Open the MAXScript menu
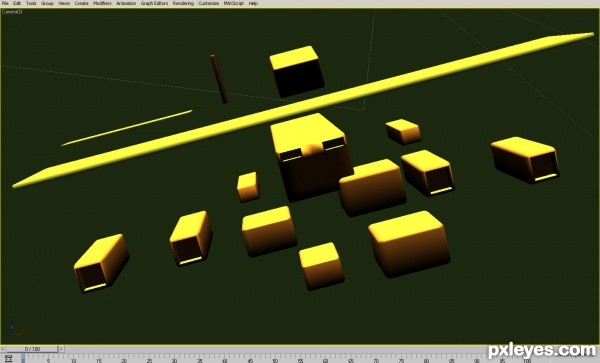600x363 pixels. click(x=234, y=3)
